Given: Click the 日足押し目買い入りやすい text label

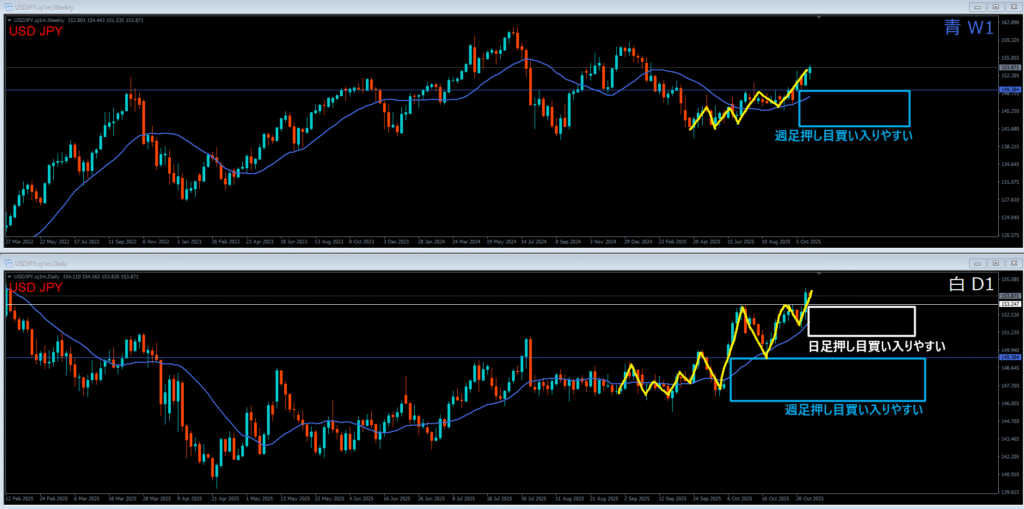Looking at the screenshot, I should click(876, 346).
